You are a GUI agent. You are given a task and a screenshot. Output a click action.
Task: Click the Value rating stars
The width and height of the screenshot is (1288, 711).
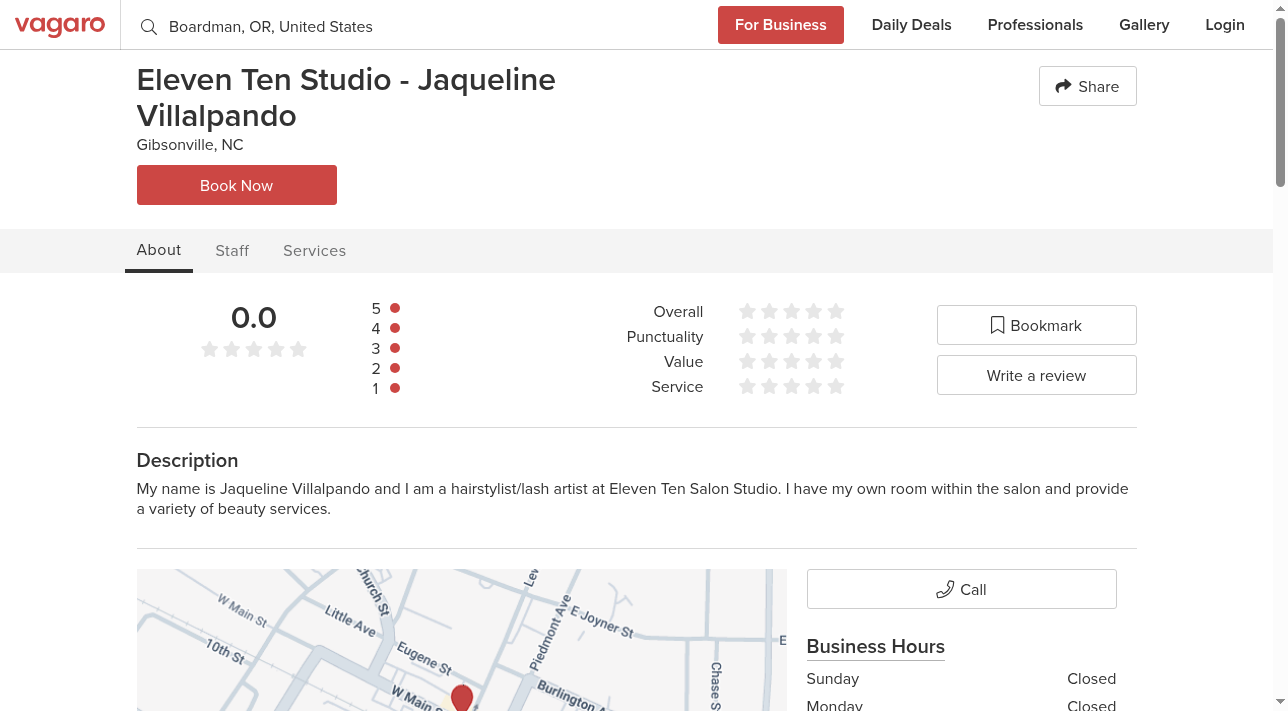point(792,361)
